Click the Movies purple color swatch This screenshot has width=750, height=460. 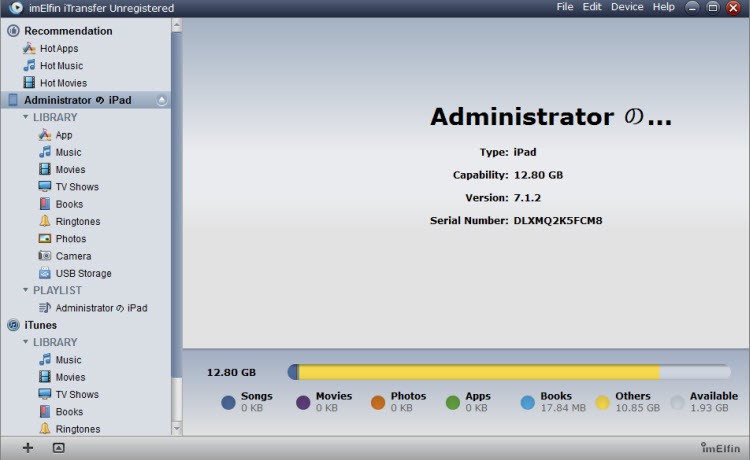(x=303, y=403)
